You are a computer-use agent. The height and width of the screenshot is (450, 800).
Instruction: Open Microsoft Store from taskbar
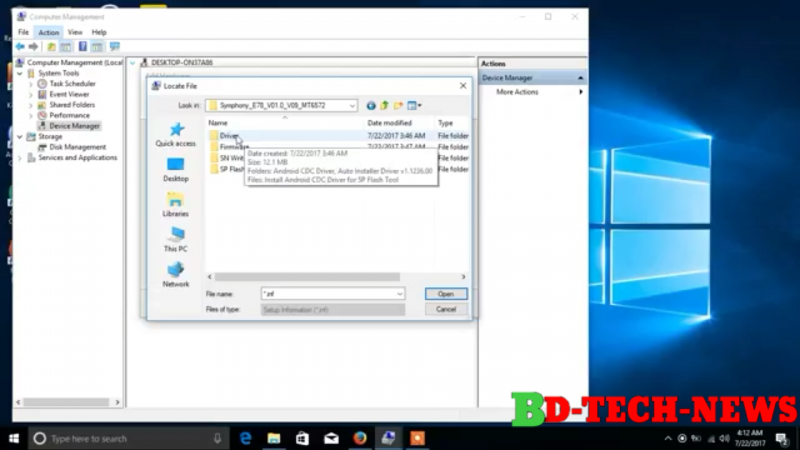[x=303, y=438]
